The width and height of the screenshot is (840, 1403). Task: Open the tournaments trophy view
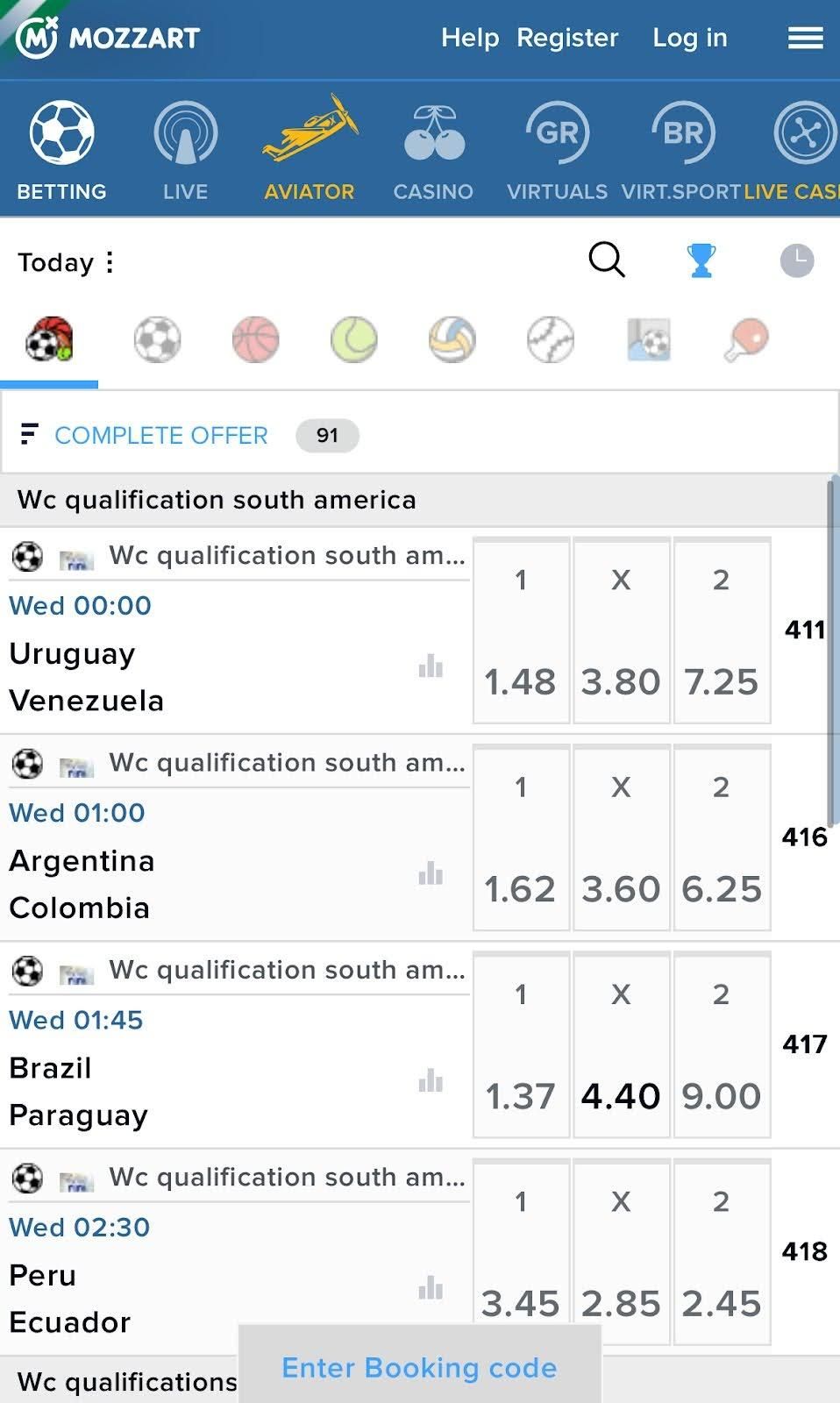point(701,260)
